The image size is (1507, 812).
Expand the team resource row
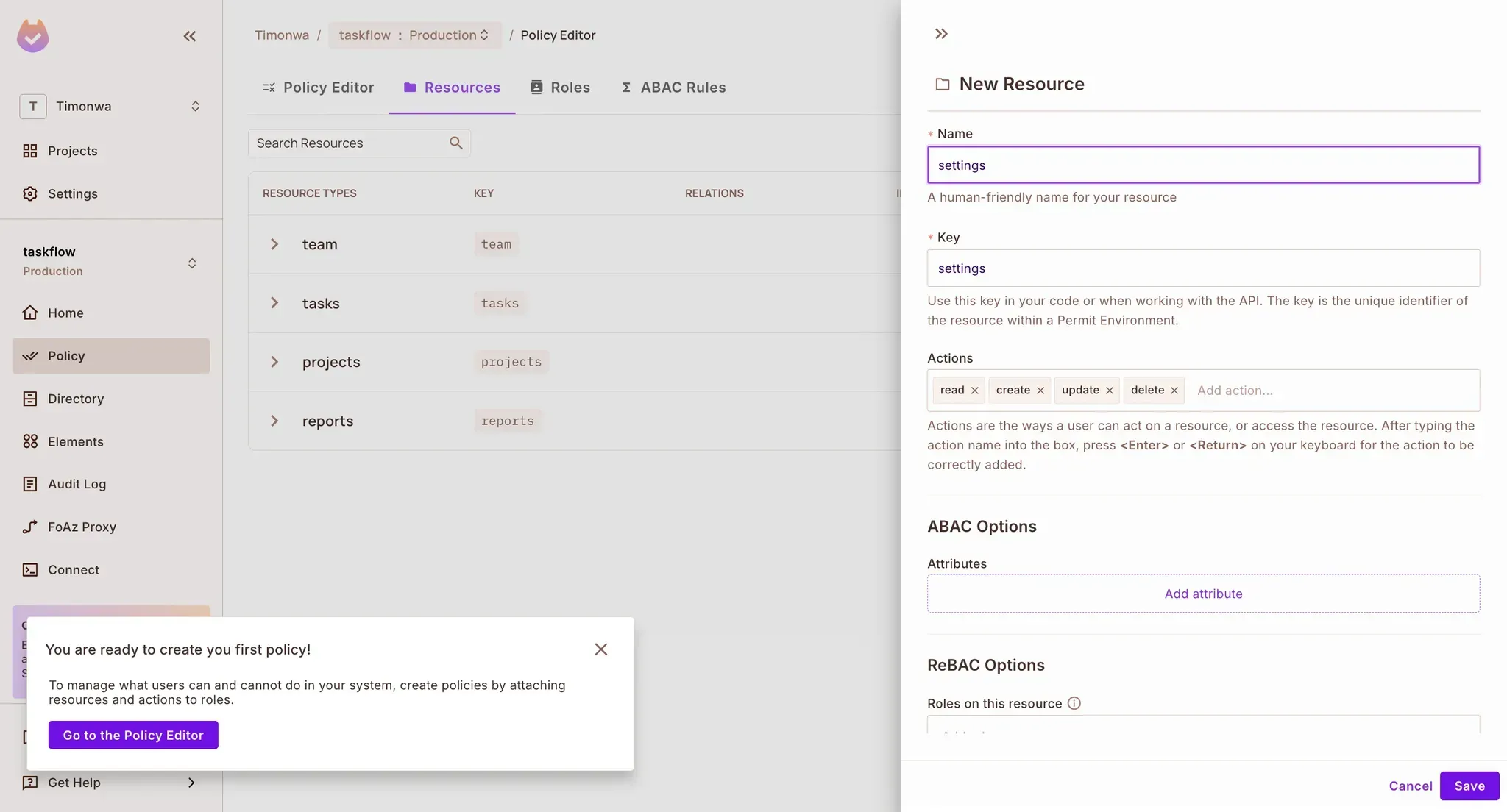tap(274, 244)
